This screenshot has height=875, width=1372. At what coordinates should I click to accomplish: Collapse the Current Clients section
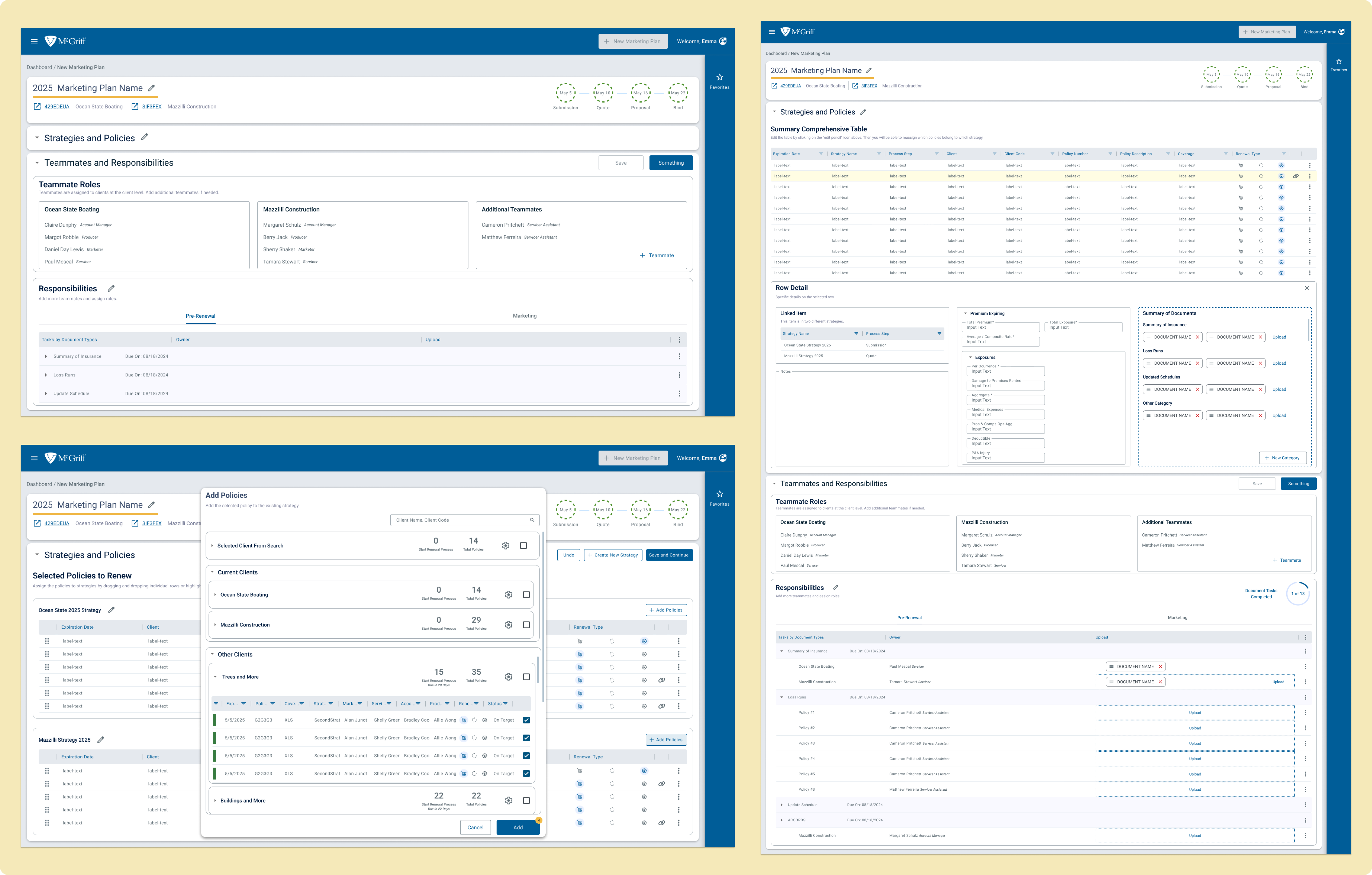coord(212,572)
